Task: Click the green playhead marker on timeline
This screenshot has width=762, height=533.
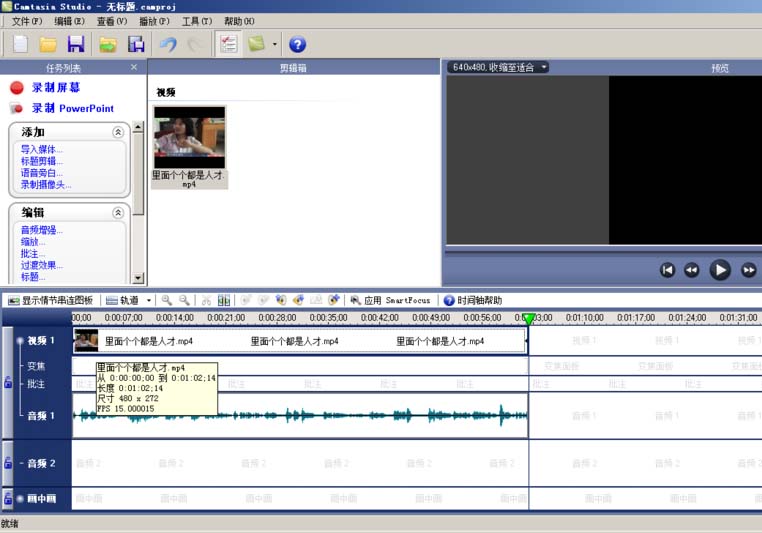Action: tap(529, 319)
